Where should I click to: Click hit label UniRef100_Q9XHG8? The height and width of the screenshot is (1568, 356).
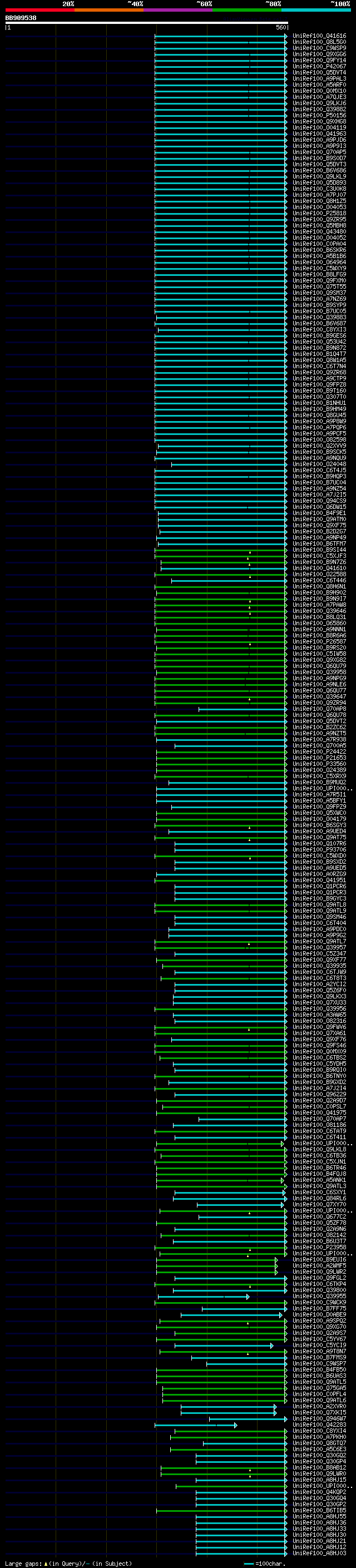(319, 121)
